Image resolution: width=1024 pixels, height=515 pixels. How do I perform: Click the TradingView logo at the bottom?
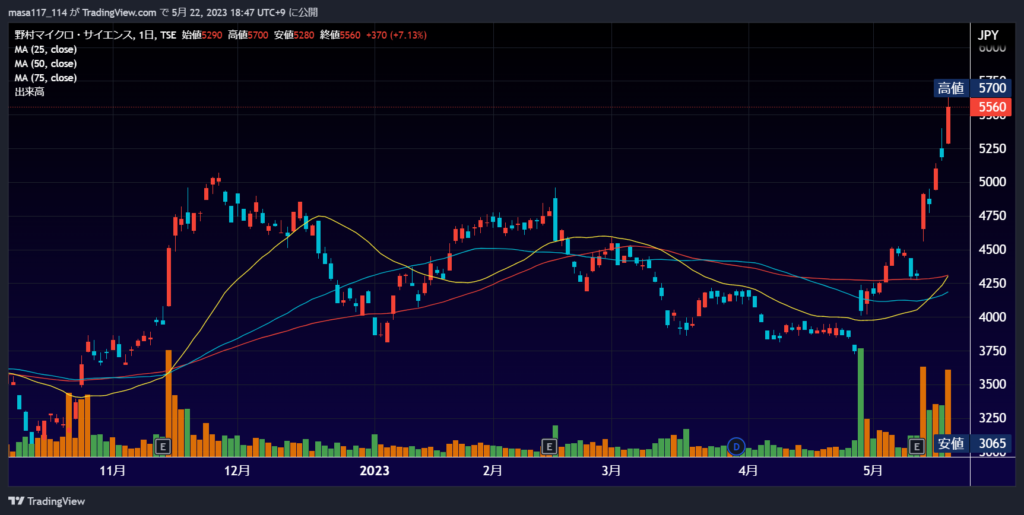pos(46,501)
